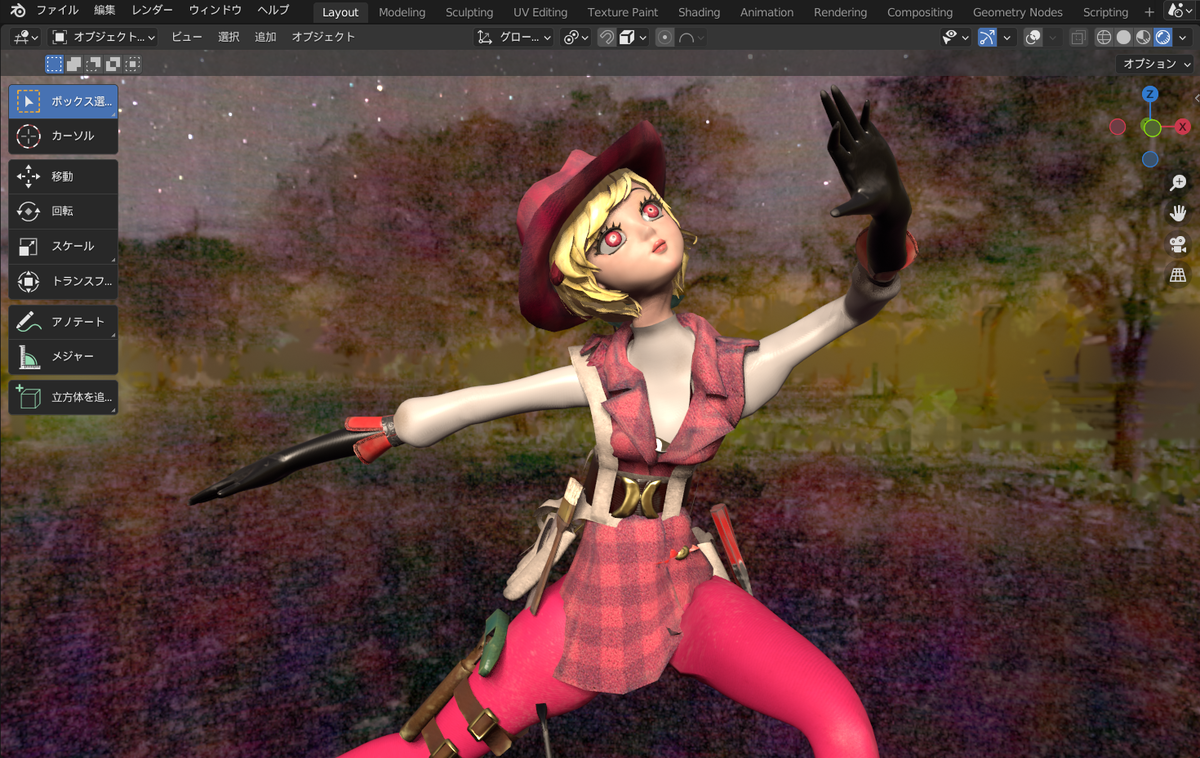Click the zoom magnifier viewport icon

coord(1178,182)
